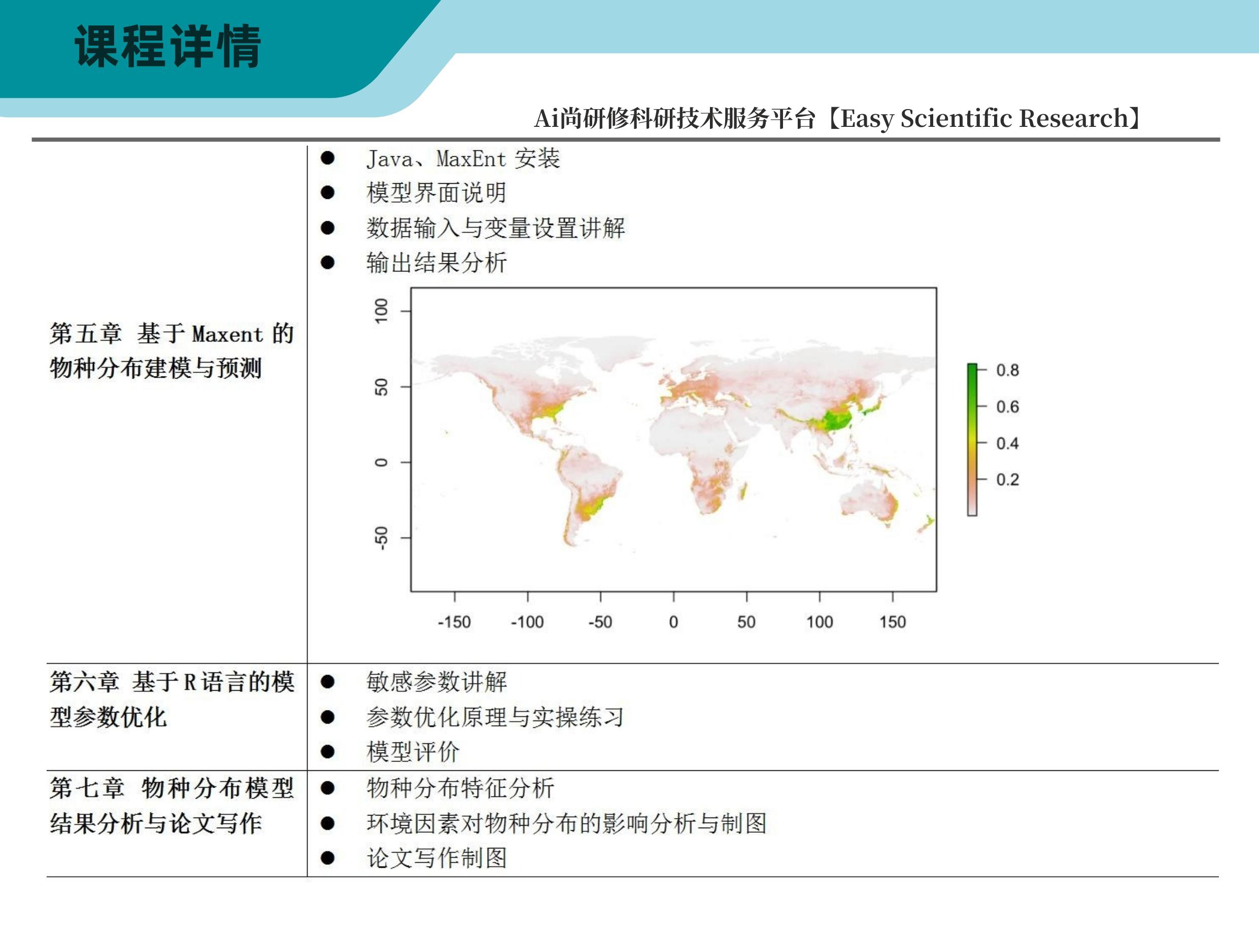Click the -150 longitude axis label
Viewport: 1259px width, 952px height.
pos(454,622)
